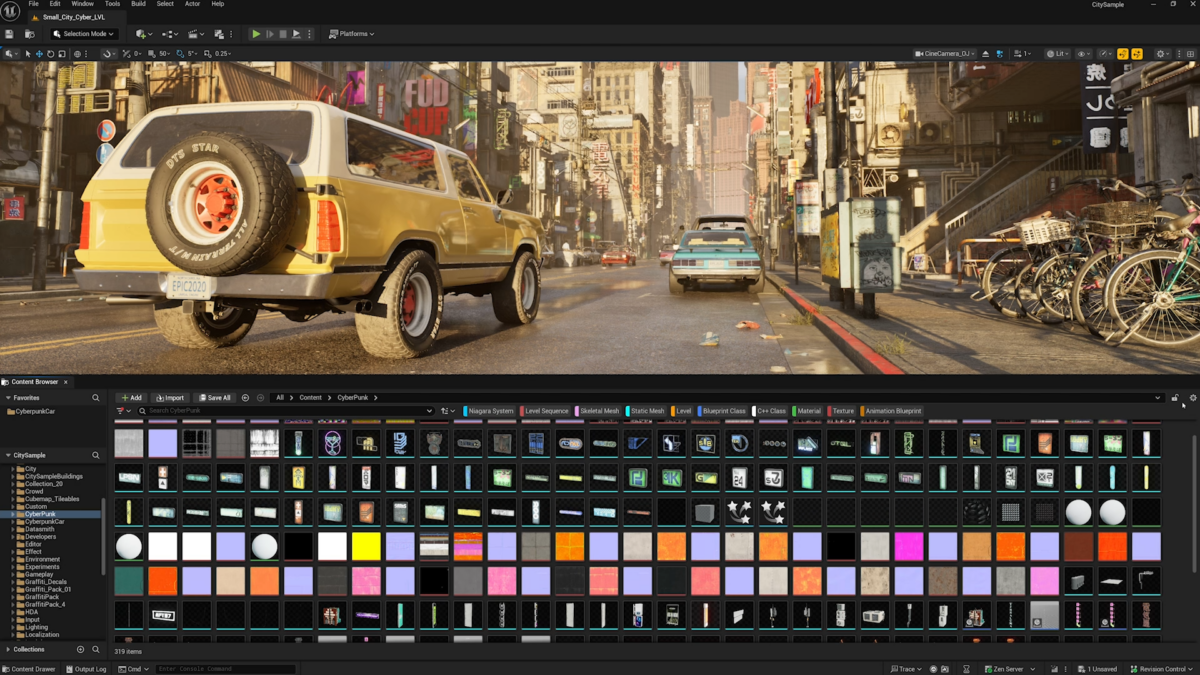This screenshot has height=675, width=1200.
Task: Toggle the first orange highlighted viewport button
Action: pos(1122,54)
